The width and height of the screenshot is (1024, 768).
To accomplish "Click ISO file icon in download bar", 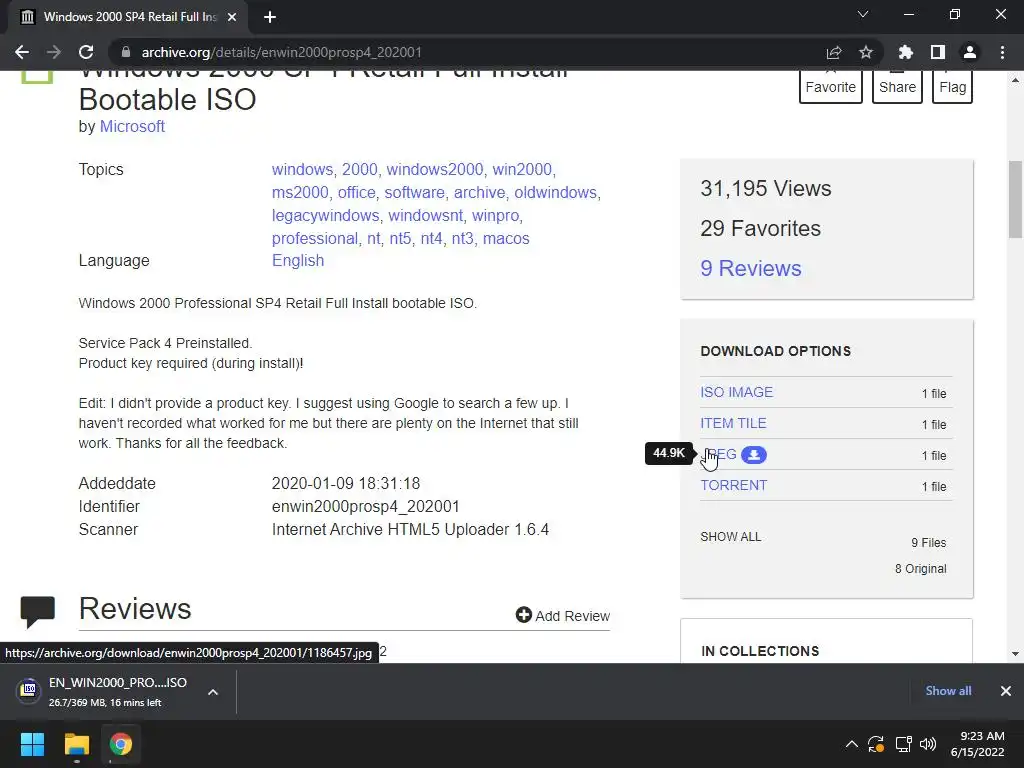I will 29,690.
